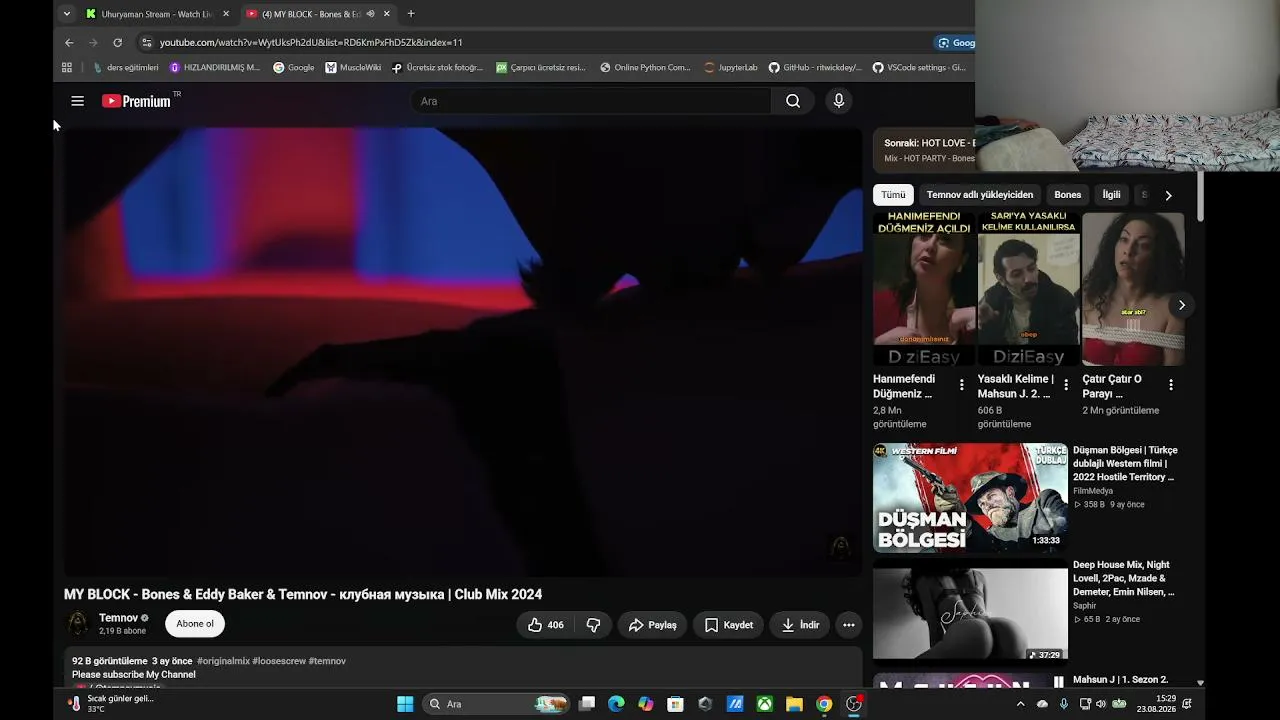
Task: Open Deep House Mix video thumbnail
Action: pyautogui.click(x=970, y=611)
